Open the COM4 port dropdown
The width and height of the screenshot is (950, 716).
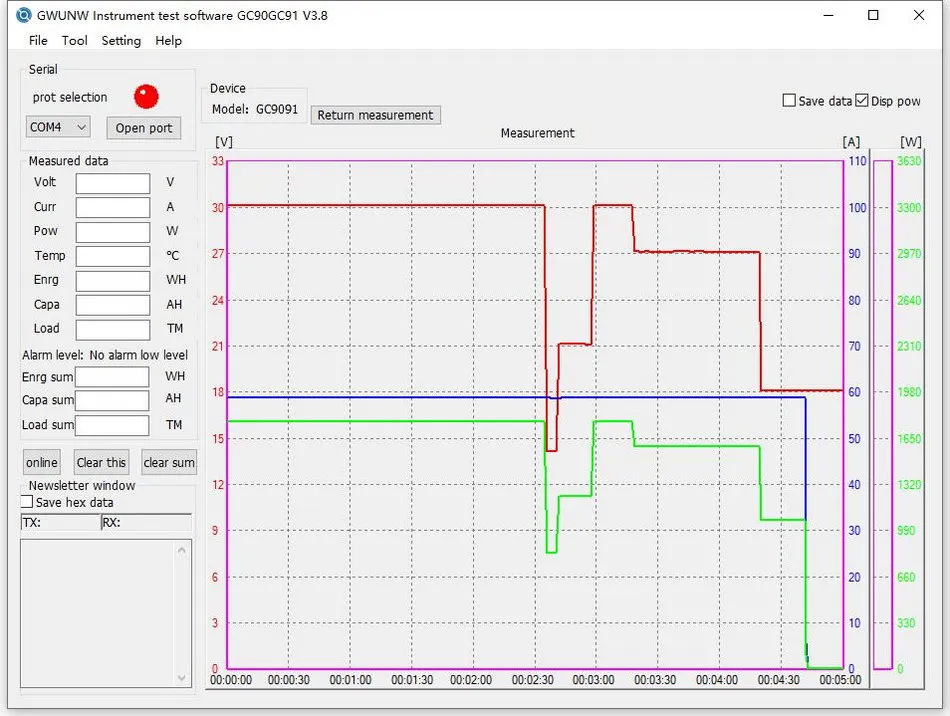58,127
